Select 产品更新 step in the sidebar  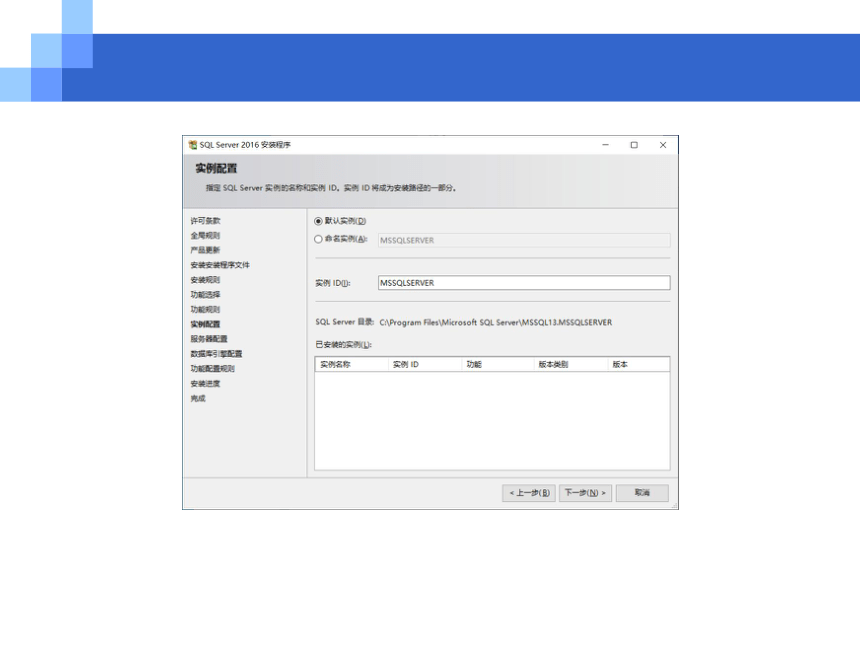205,250
